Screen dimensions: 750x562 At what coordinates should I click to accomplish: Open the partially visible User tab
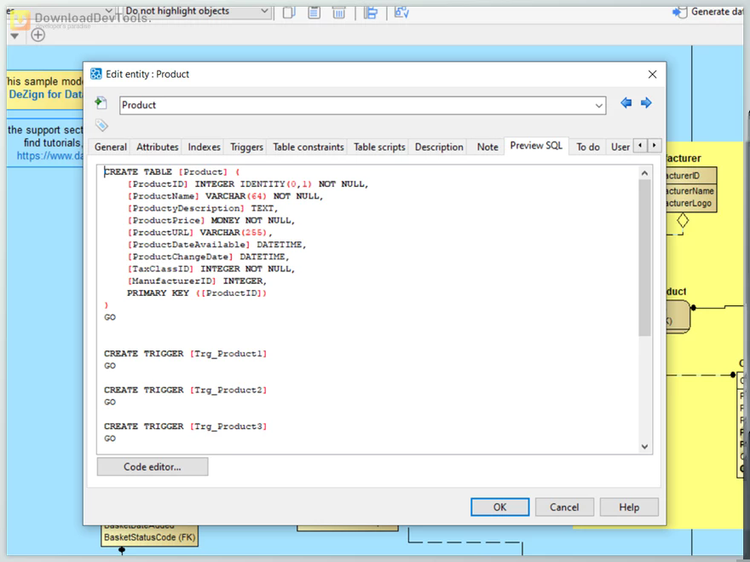point(620,147)
